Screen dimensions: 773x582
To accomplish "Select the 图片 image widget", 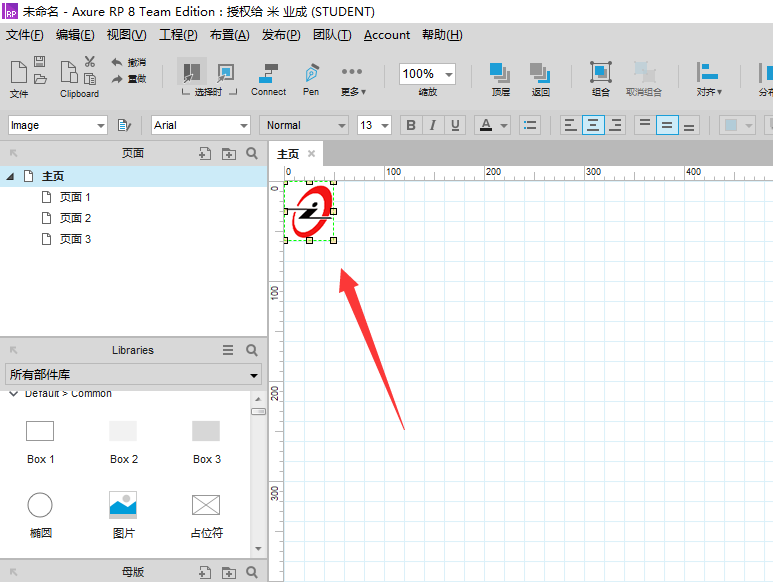I will [x=123, y=515].
